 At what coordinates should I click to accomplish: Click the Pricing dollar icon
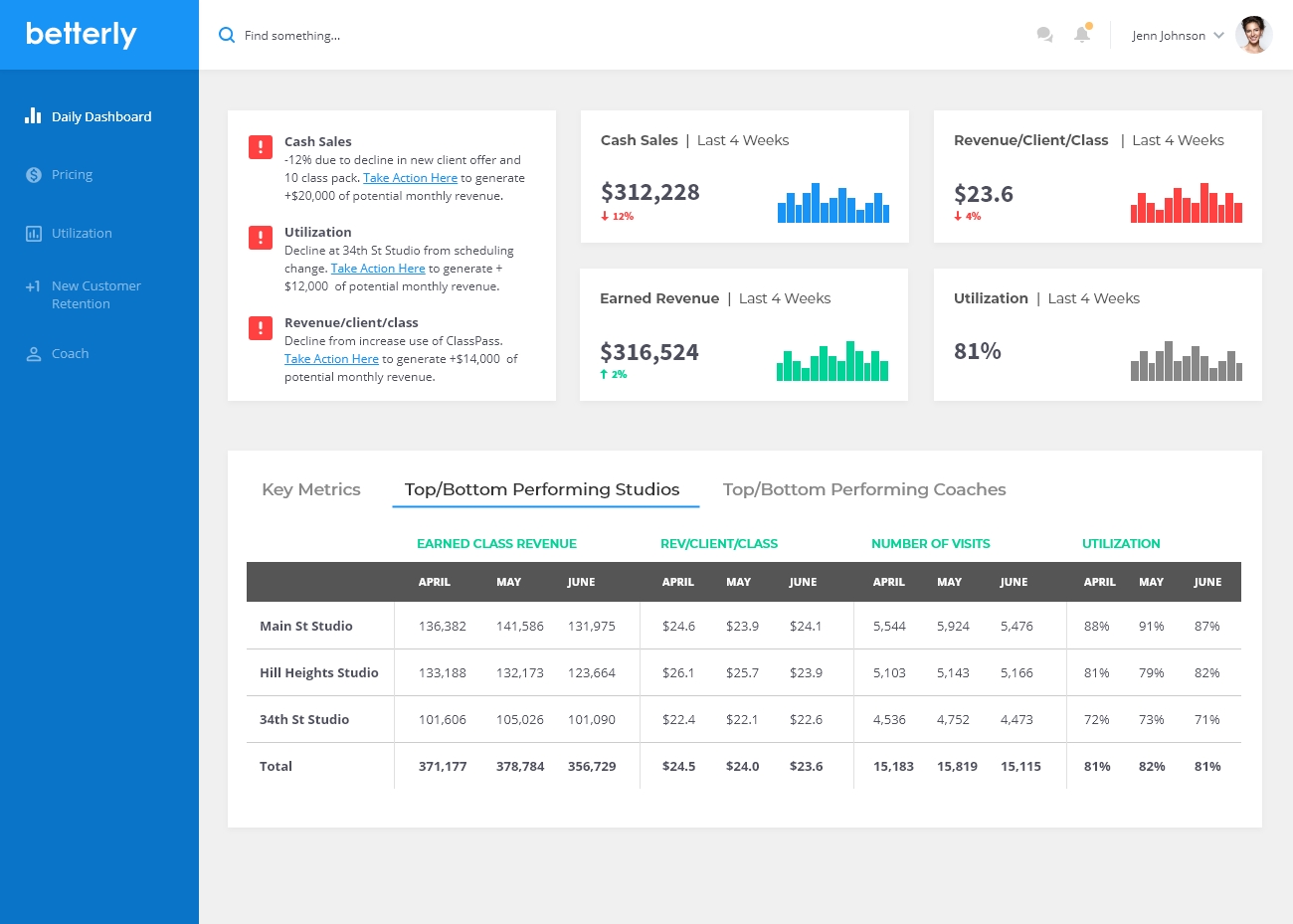(x=33, y=175)
